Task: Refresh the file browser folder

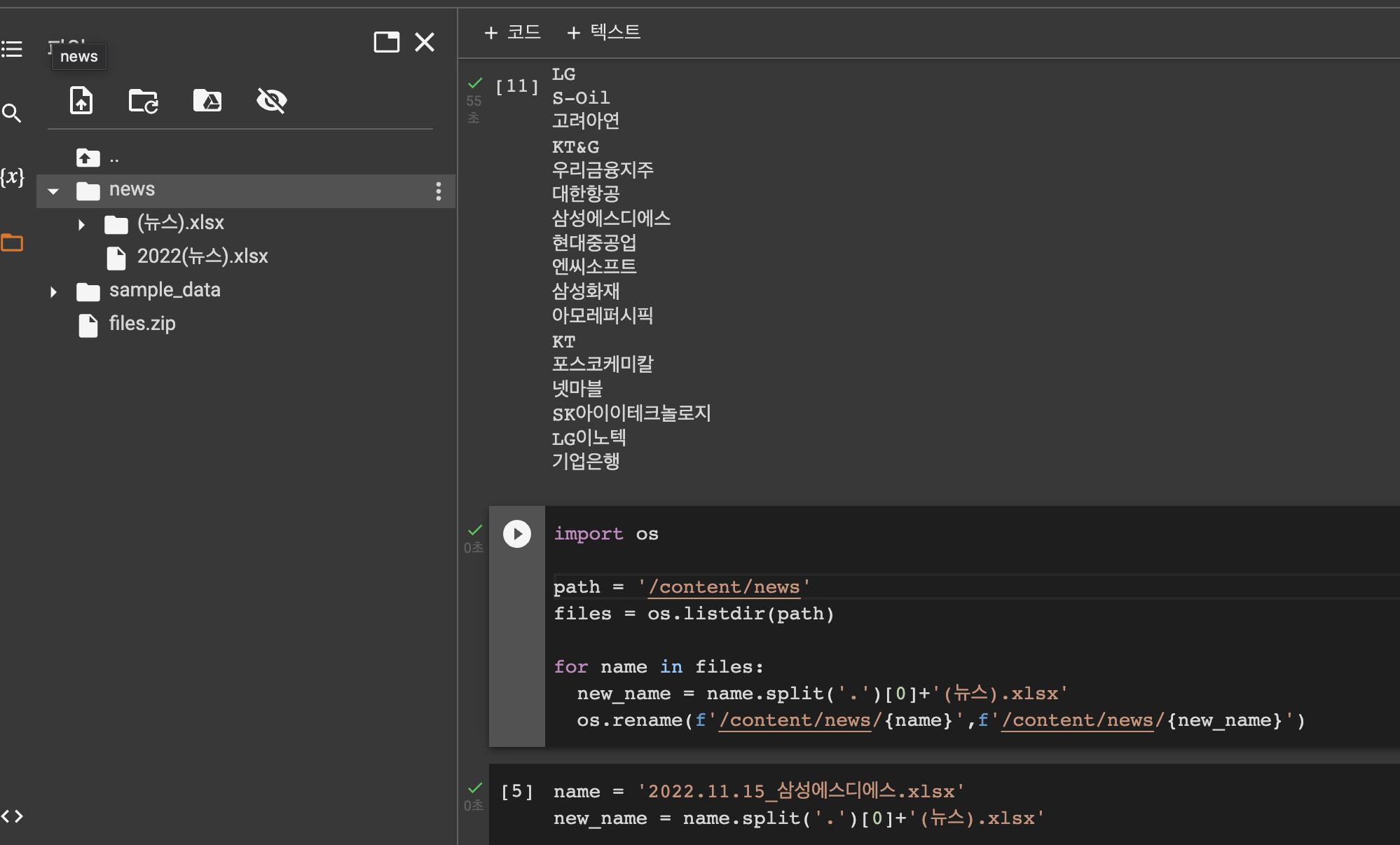Action: pyautogui.click(x=144, y=100)
